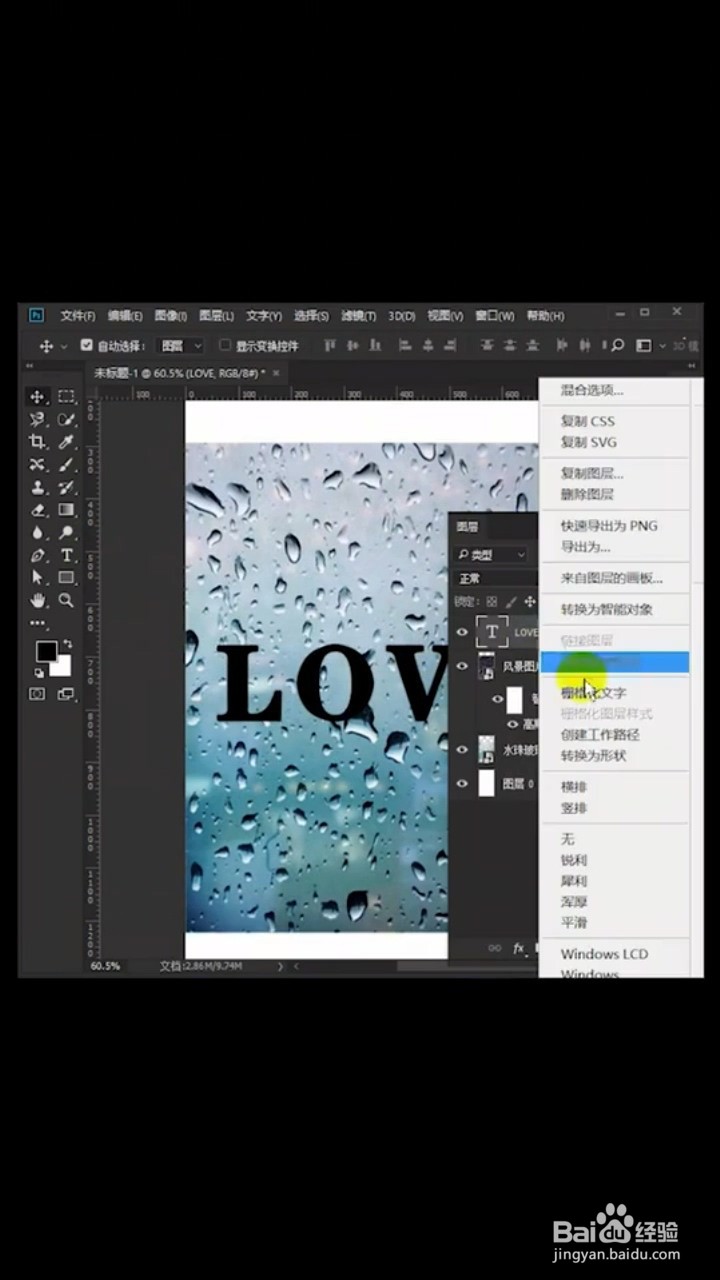Select the Blur droplet tool
This screenshot has height=1280, width=720.
coord(37,533)
